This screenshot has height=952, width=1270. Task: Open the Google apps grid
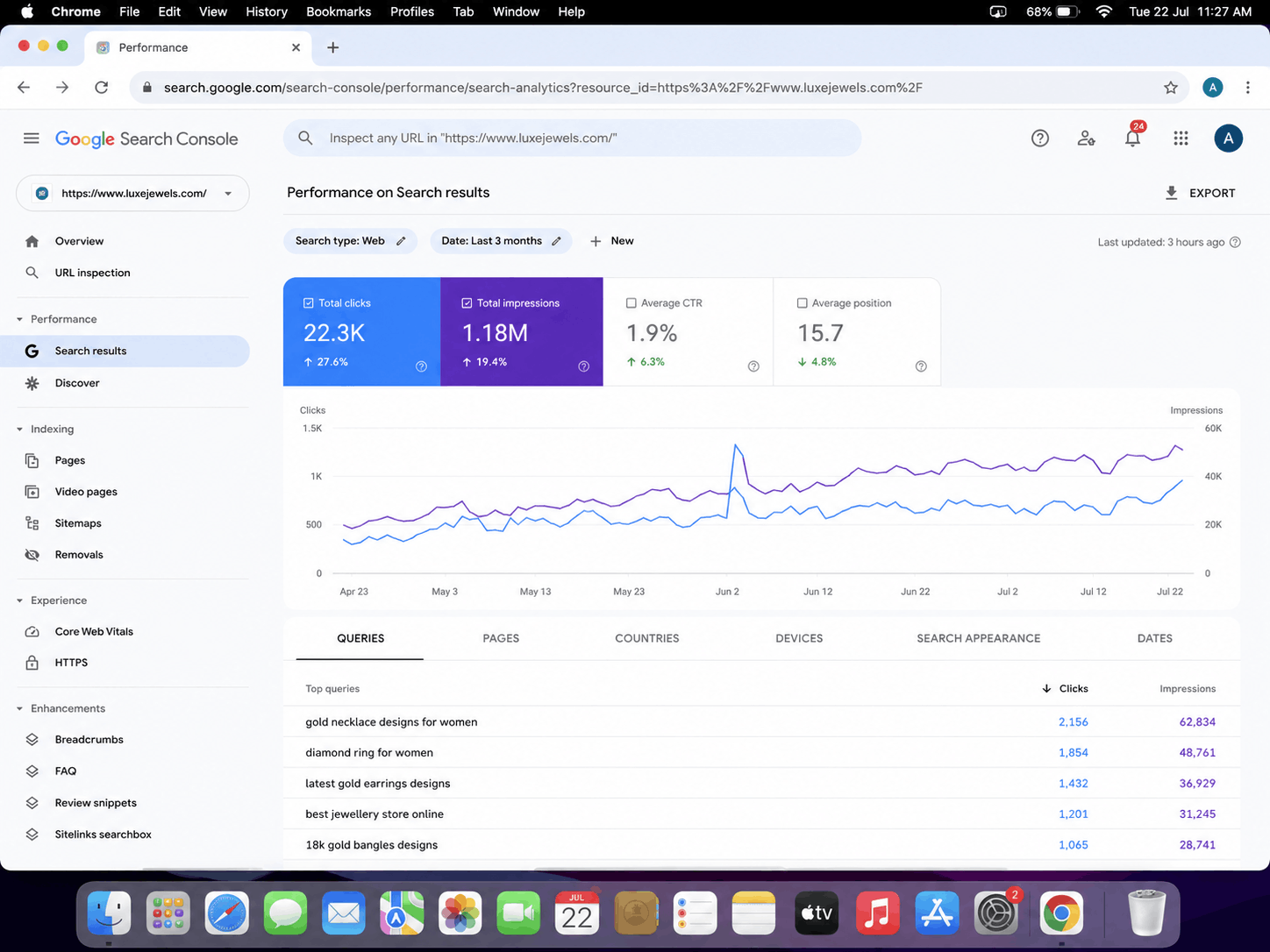(x=1181, y=139)
